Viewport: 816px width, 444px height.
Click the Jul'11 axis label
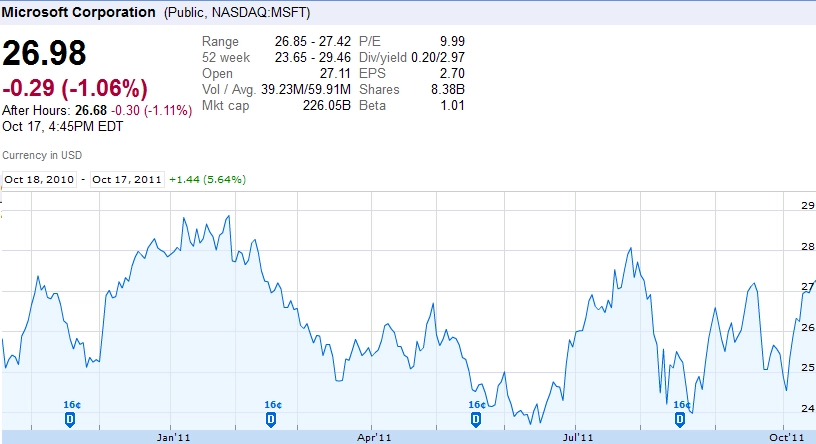[x=578, y=437]
